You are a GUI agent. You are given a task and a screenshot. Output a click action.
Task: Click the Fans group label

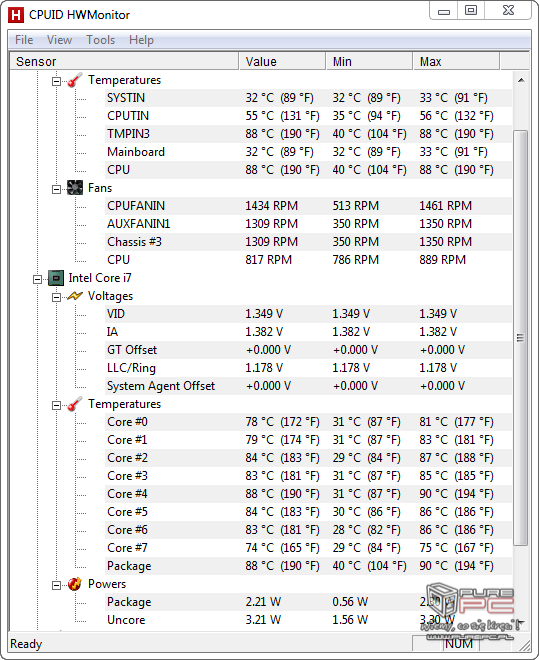click(x=100, y=188)
